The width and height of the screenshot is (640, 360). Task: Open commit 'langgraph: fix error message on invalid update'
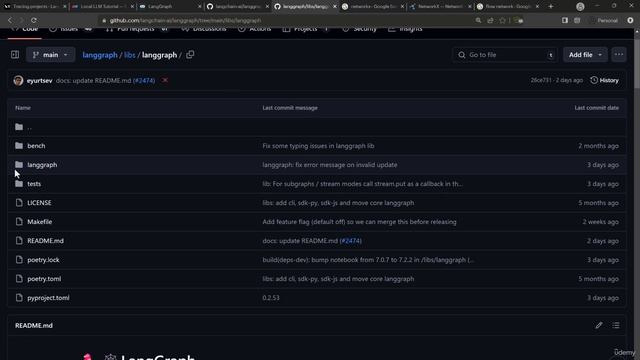point(330,165)
